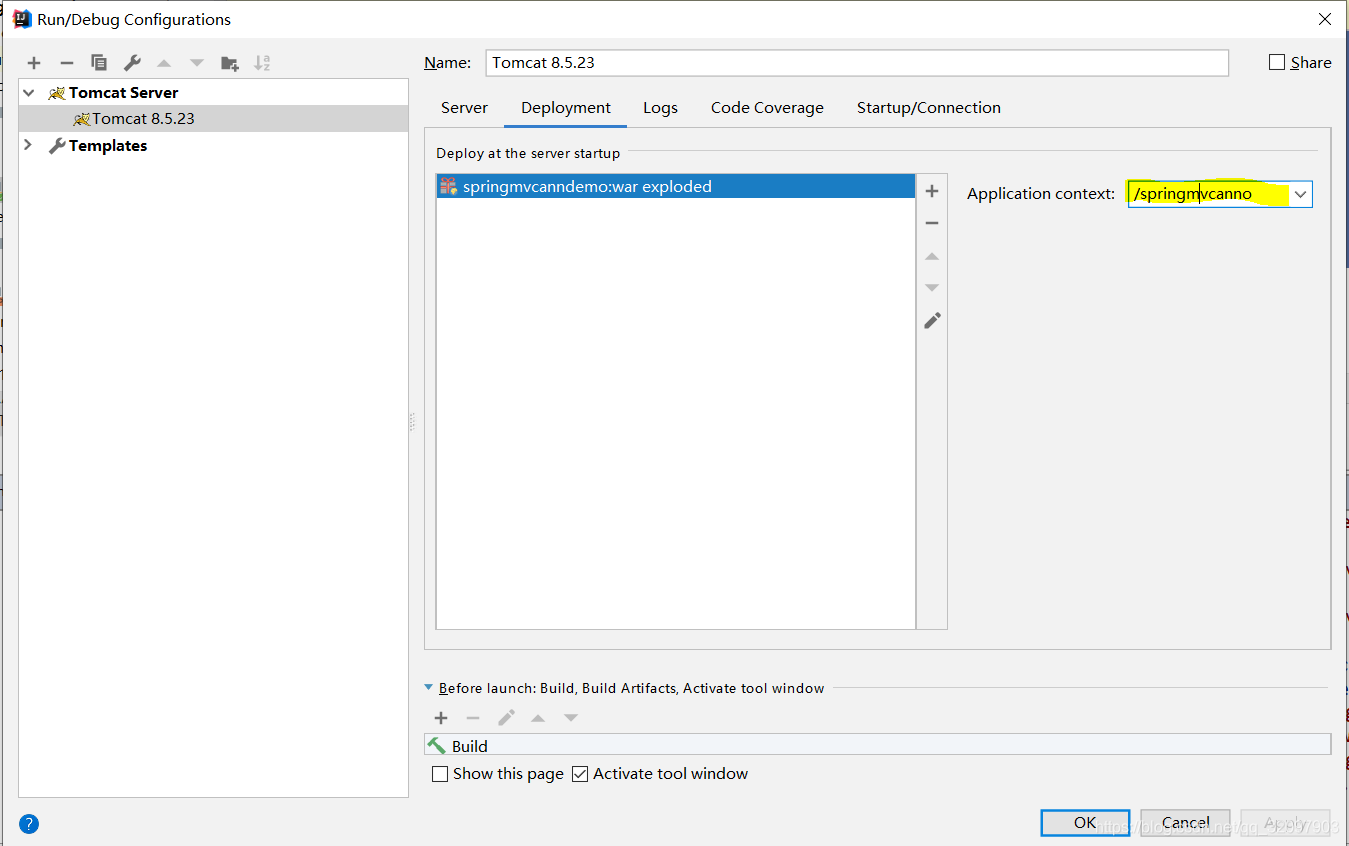Remove artifact from deploy list
The height and width of the screenshot is (846, 1349).
(x=932, y=223)
